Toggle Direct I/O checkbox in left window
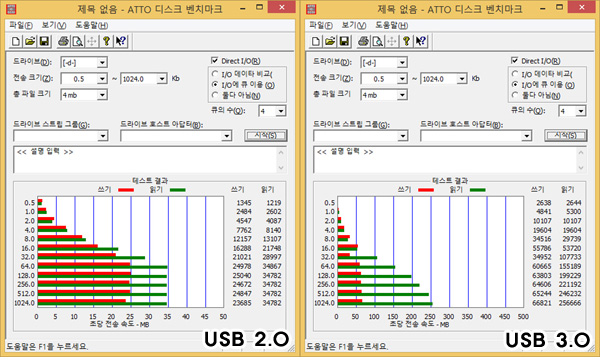 (x=215, y=60)
